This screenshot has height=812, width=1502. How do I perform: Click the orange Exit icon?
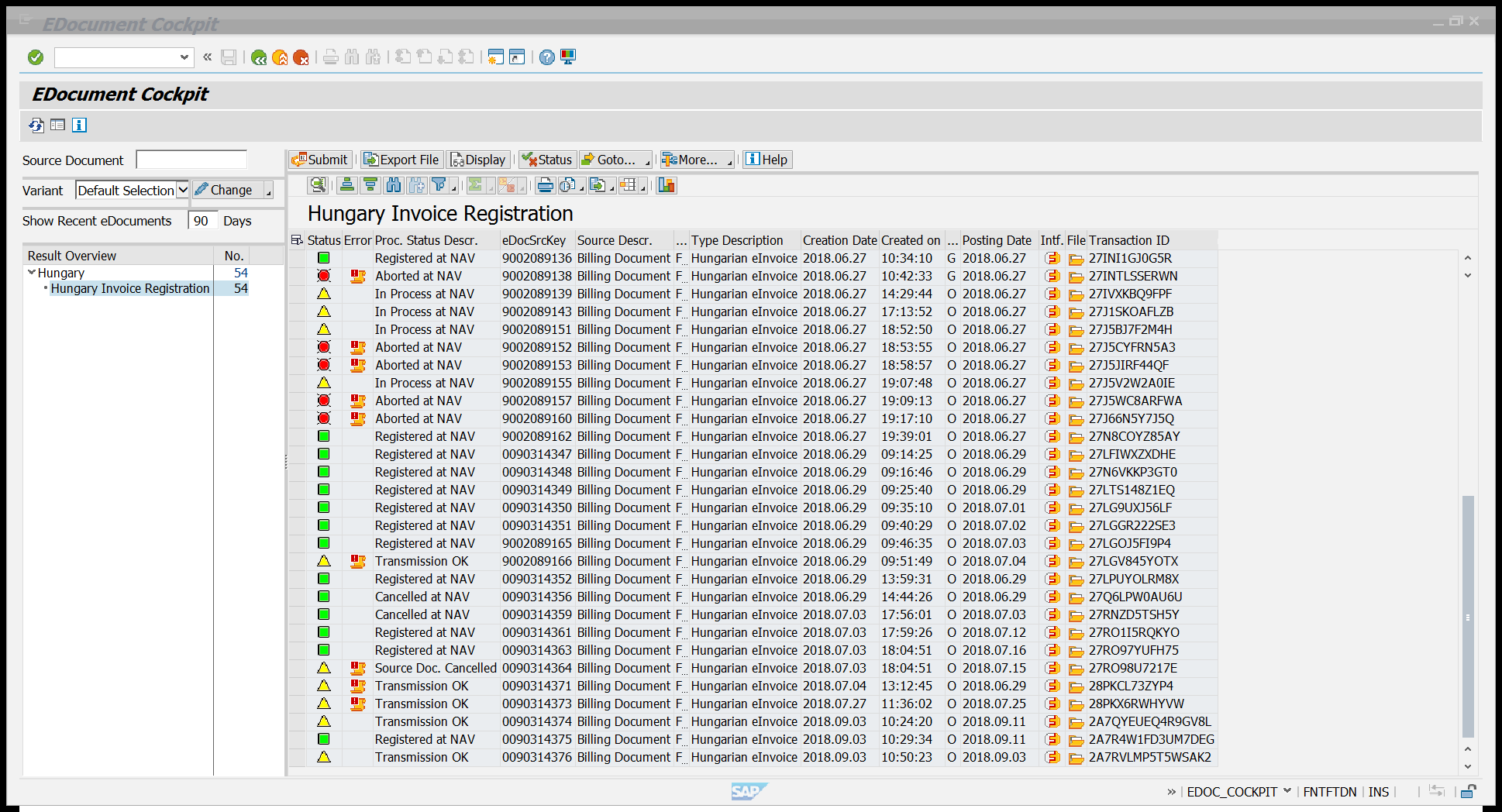(x=280, y=57)
